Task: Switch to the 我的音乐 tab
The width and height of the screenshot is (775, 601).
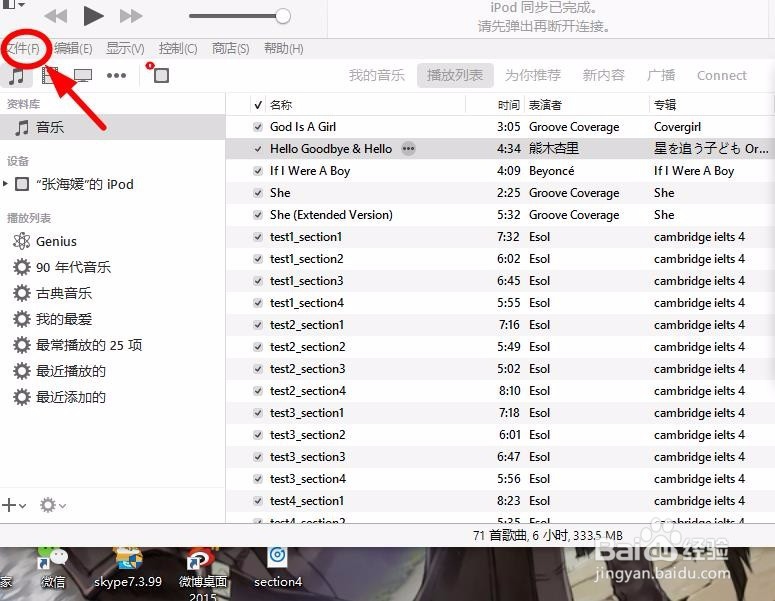Action: click(x=377, y=75)
